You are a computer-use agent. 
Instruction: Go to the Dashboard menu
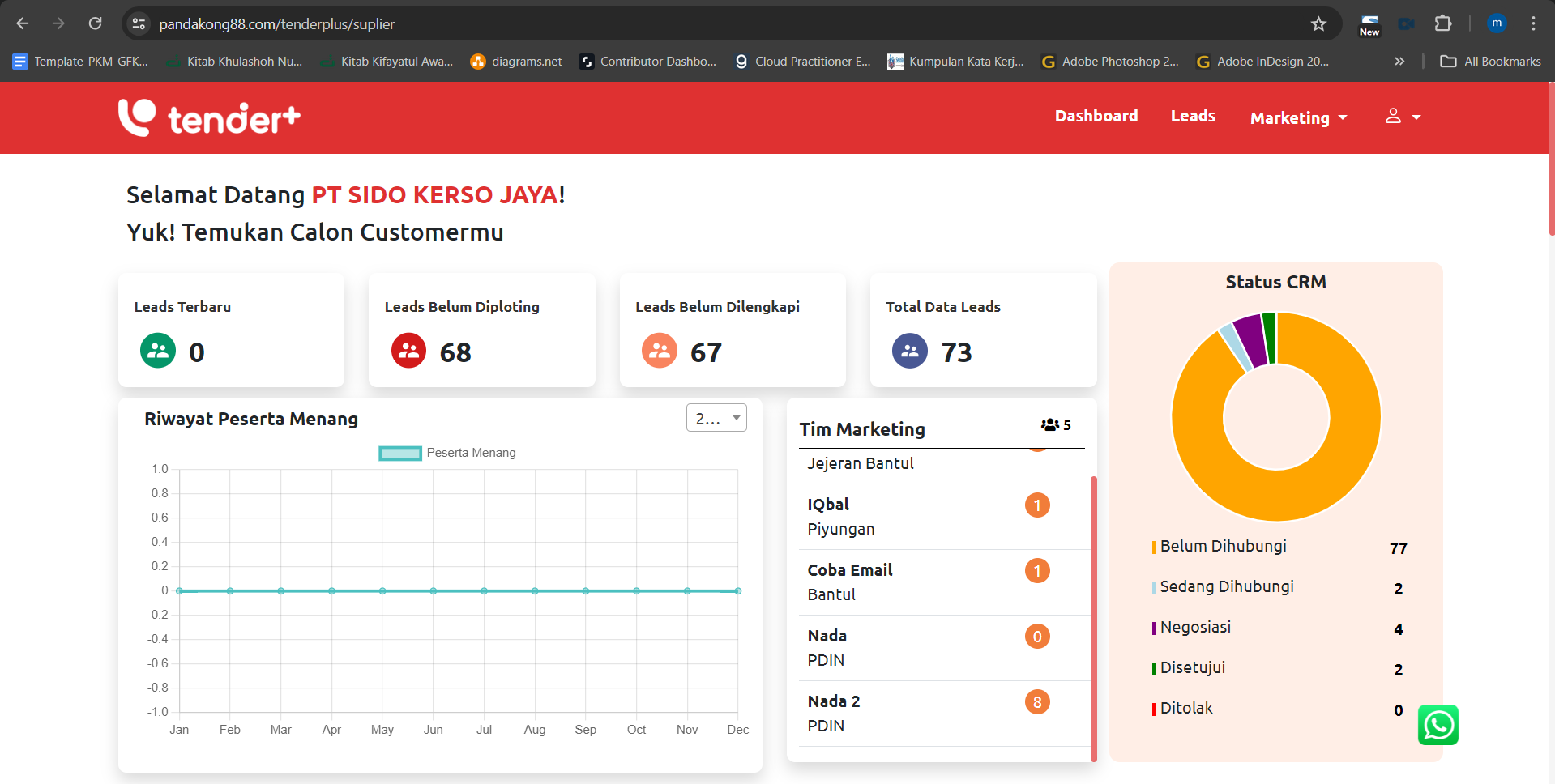(1096, 116)
